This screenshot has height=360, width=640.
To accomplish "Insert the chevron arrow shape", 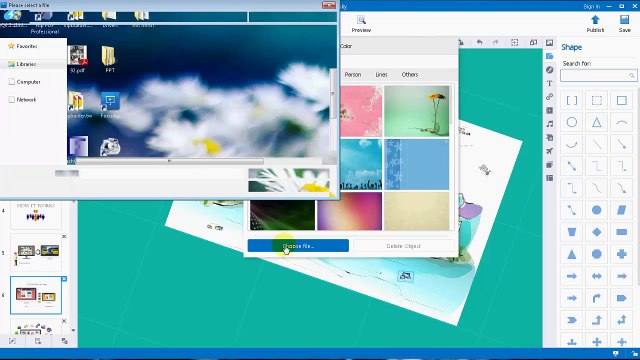I will coord(572,320).
